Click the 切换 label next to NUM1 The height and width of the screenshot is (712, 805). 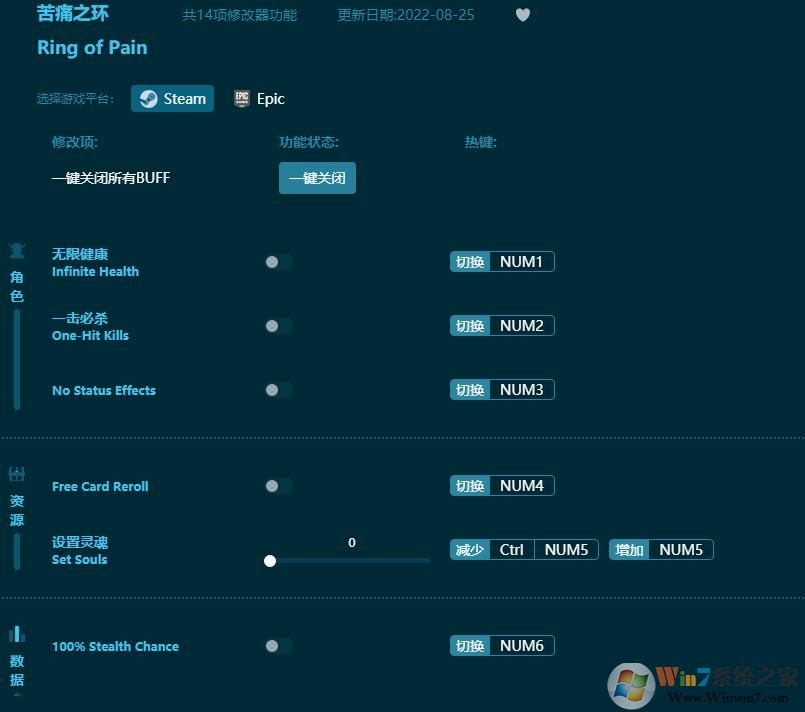point(470,262)
